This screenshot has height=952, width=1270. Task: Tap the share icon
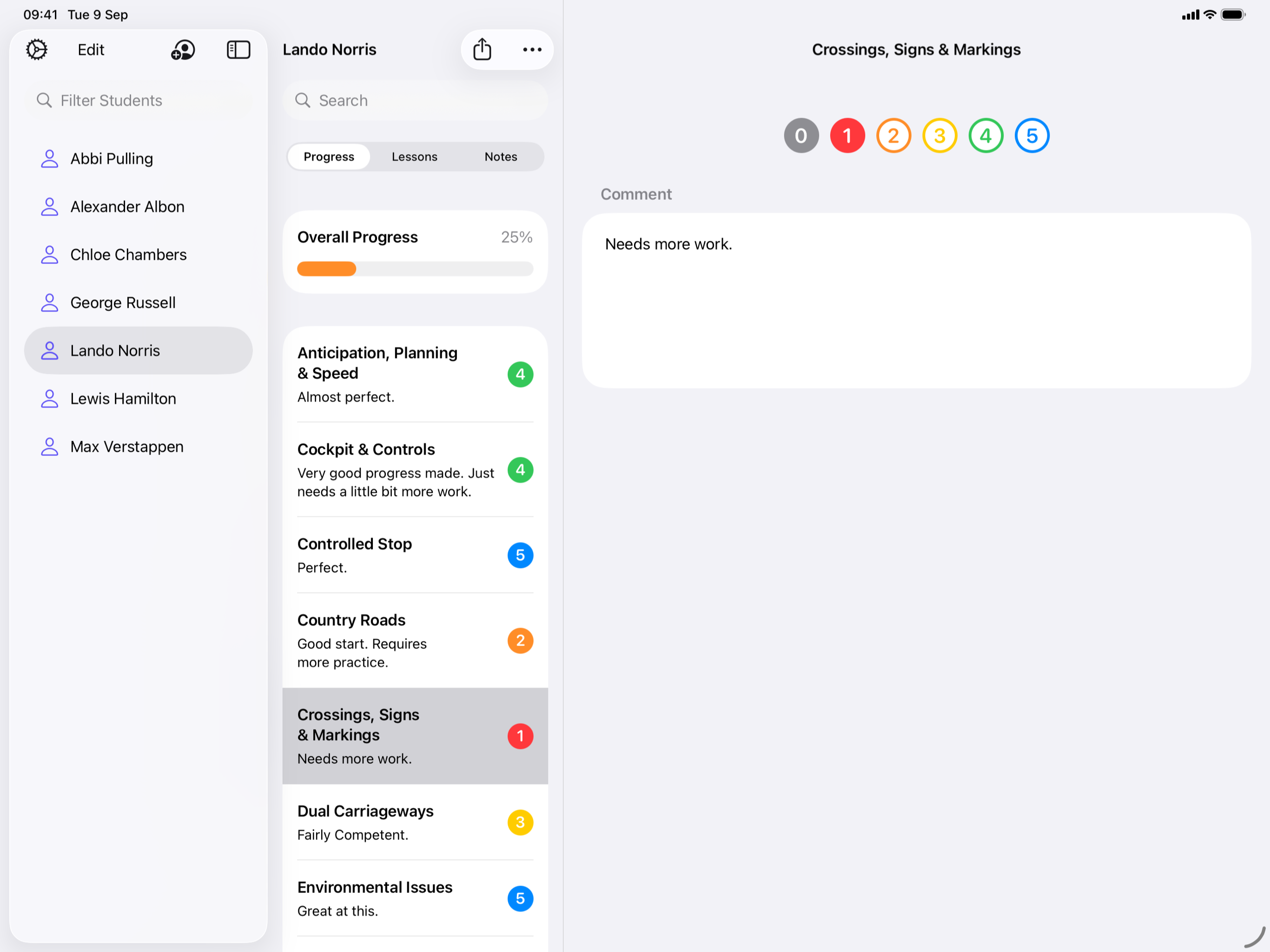tap(482, 50)
